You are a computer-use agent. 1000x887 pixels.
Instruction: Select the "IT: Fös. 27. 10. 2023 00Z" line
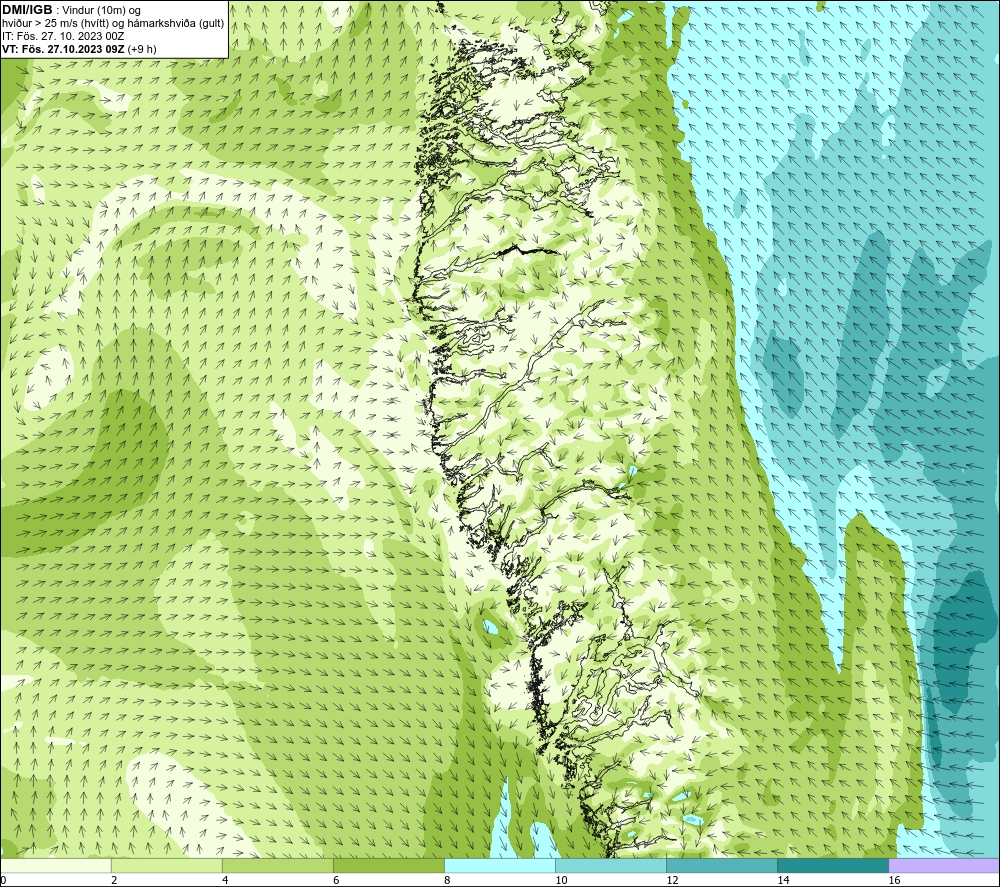pyautogui.click(x=63, y=36)
